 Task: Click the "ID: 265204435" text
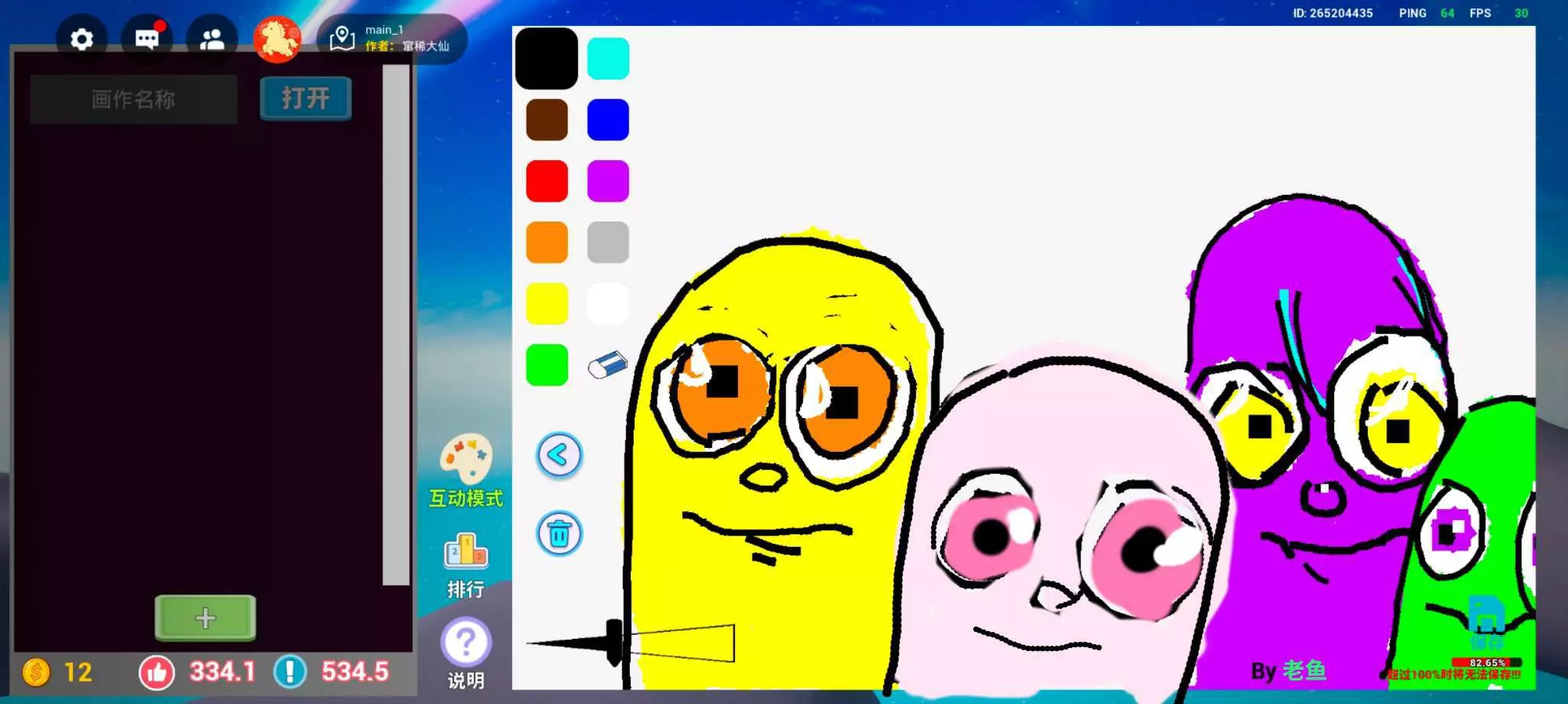tap(1333, 13)
